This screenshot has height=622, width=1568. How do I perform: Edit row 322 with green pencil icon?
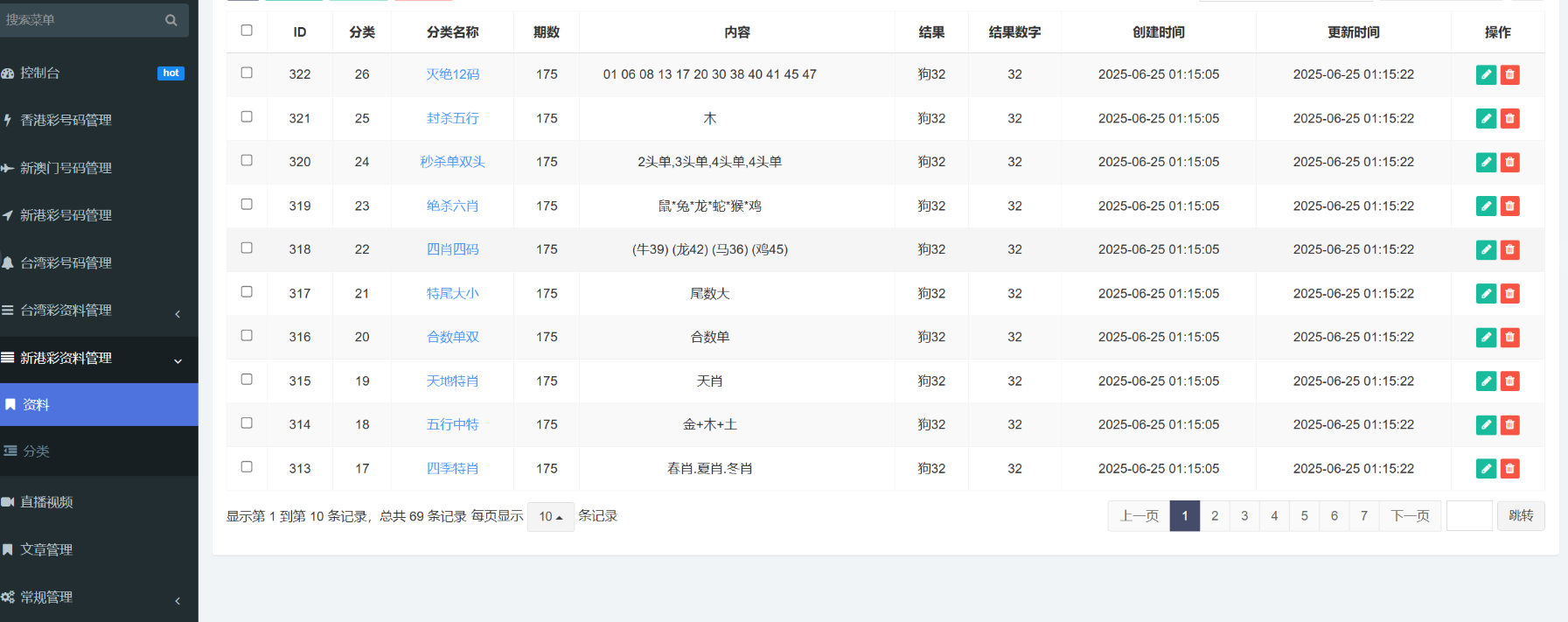click(x=1486, y=74)
